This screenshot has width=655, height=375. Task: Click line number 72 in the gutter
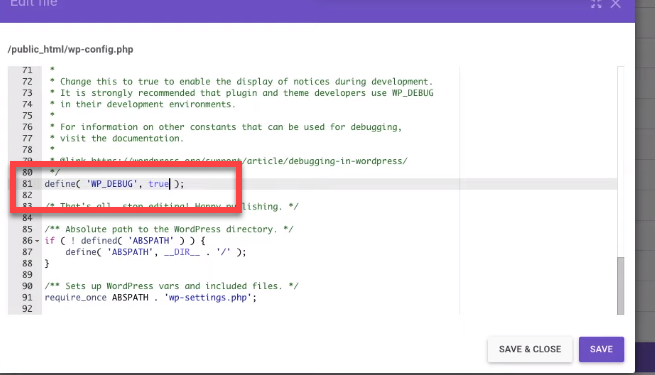click(27, 81)
